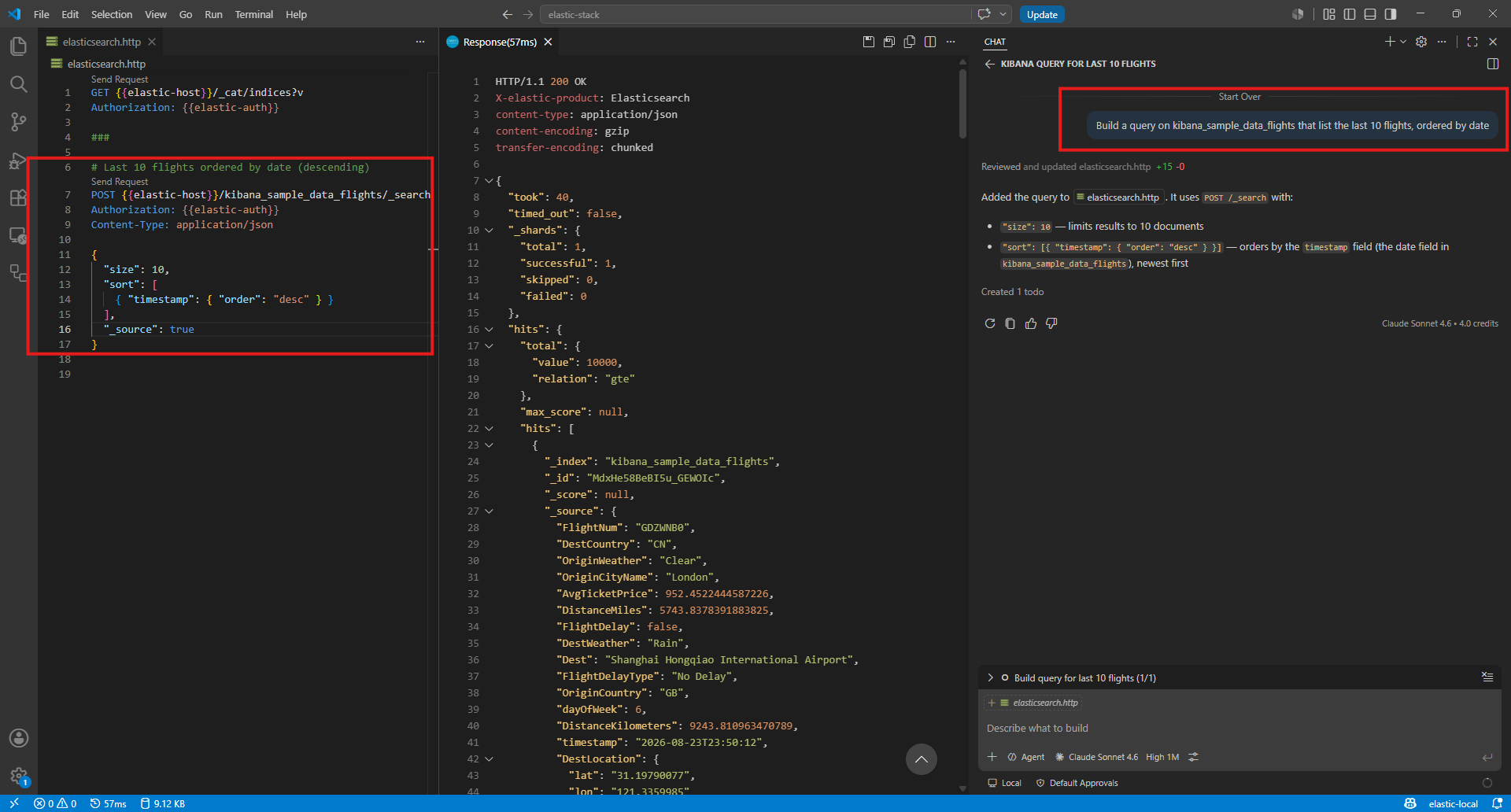The width and height of the screenshot is (1511, 812).
Task: Click the elastic-stack command center search box
Action: pos(754,14)
